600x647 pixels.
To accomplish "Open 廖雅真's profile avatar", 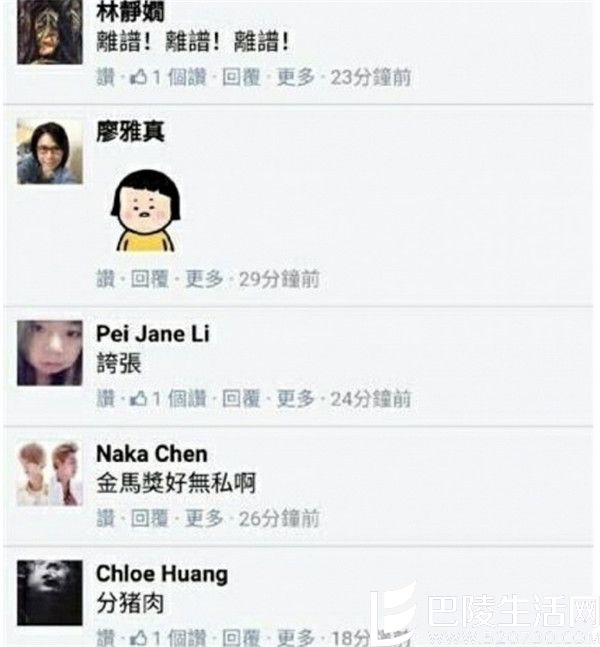I will tap(50, 151).
